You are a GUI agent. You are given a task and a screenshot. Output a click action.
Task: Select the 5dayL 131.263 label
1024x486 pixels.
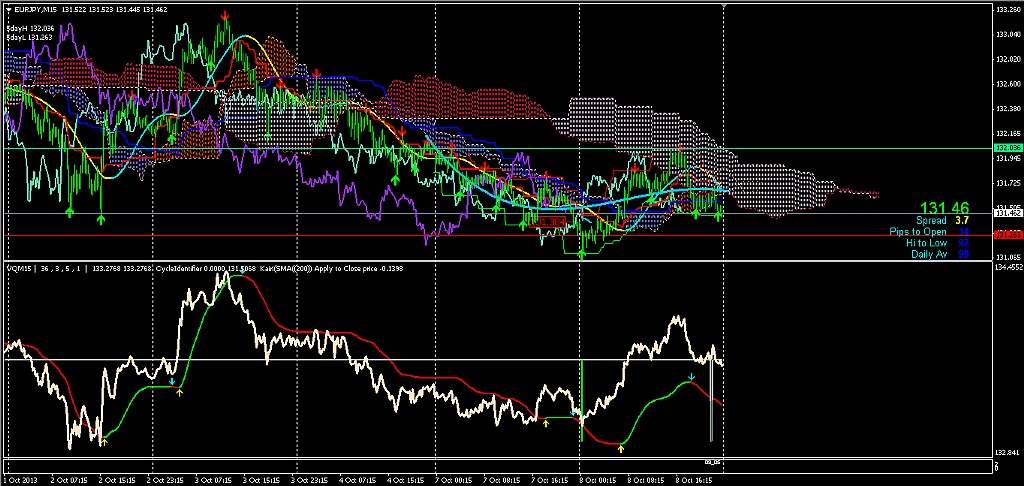(x=29, y=37)
